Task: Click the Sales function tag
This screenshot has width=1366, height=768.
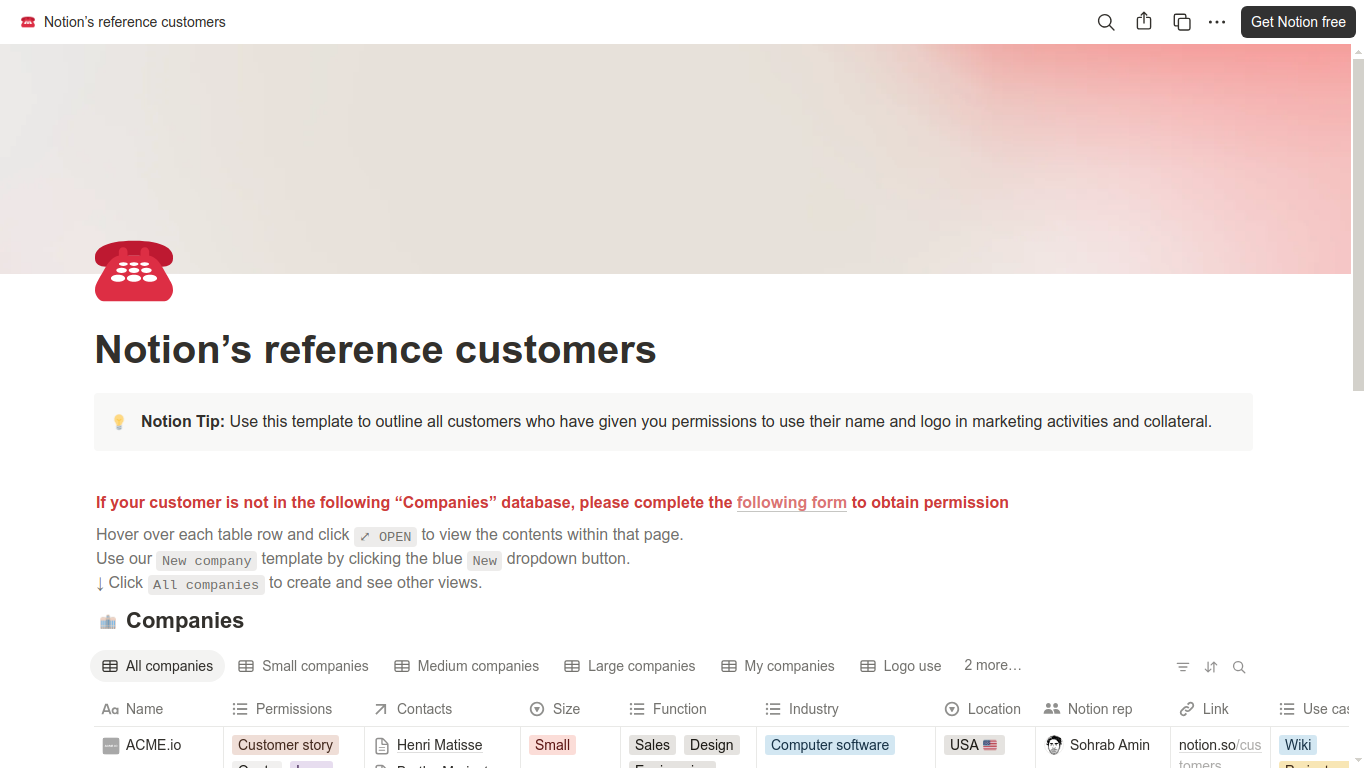Action: 652,745
